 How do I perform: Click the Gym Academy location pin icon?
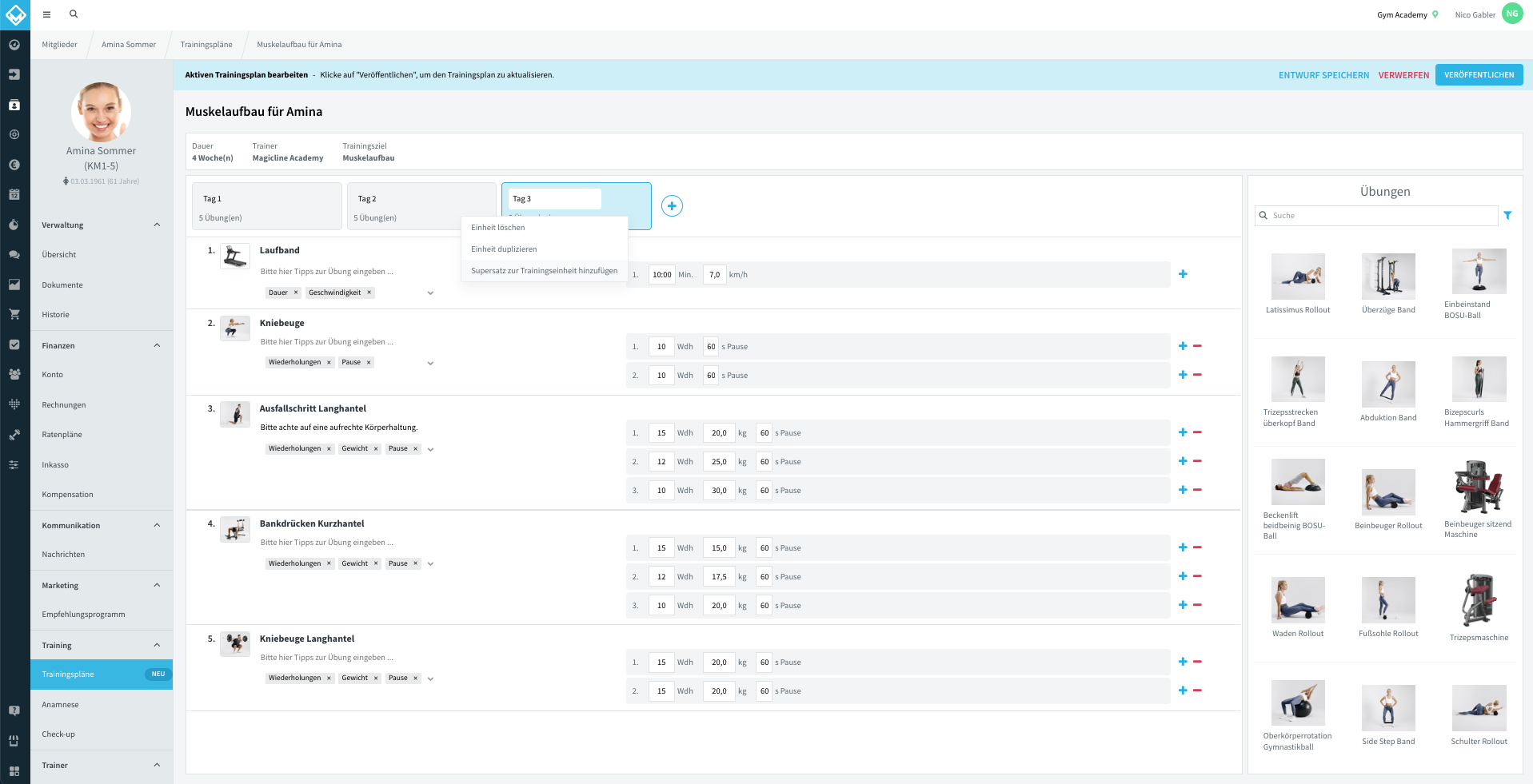point(1435,14)
